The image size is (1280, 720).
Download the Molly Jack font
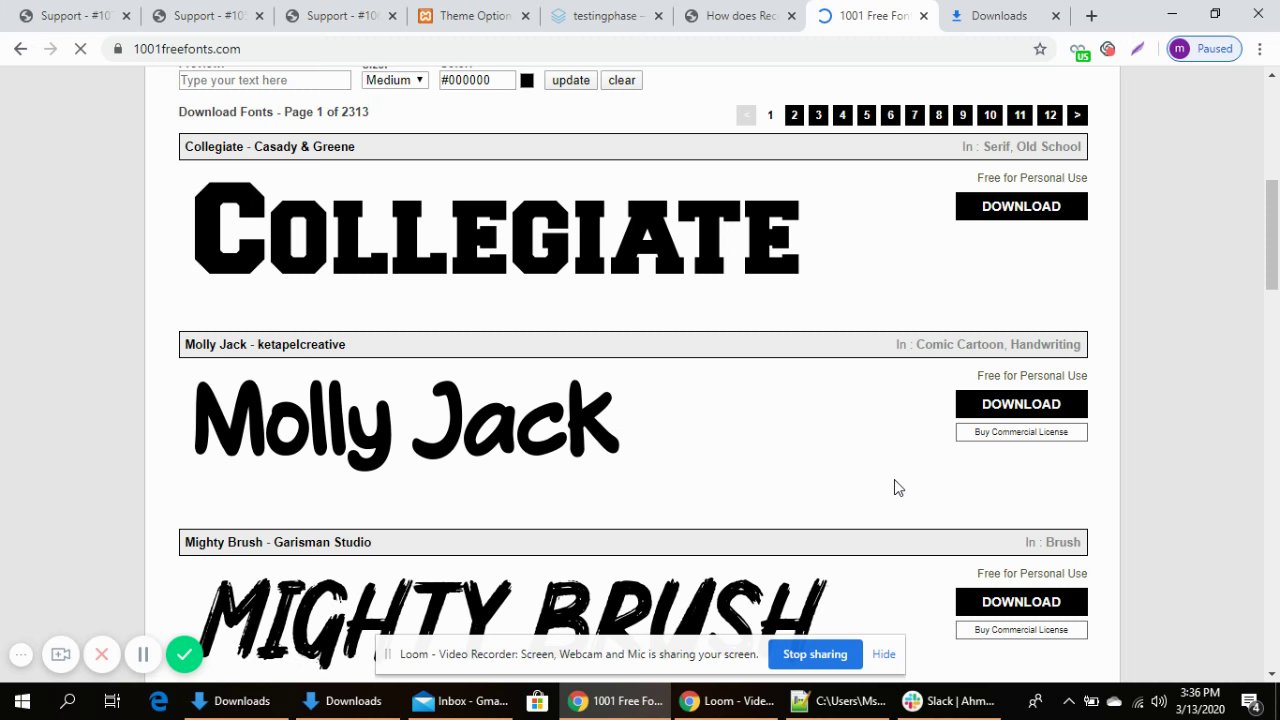[1021, 404]
